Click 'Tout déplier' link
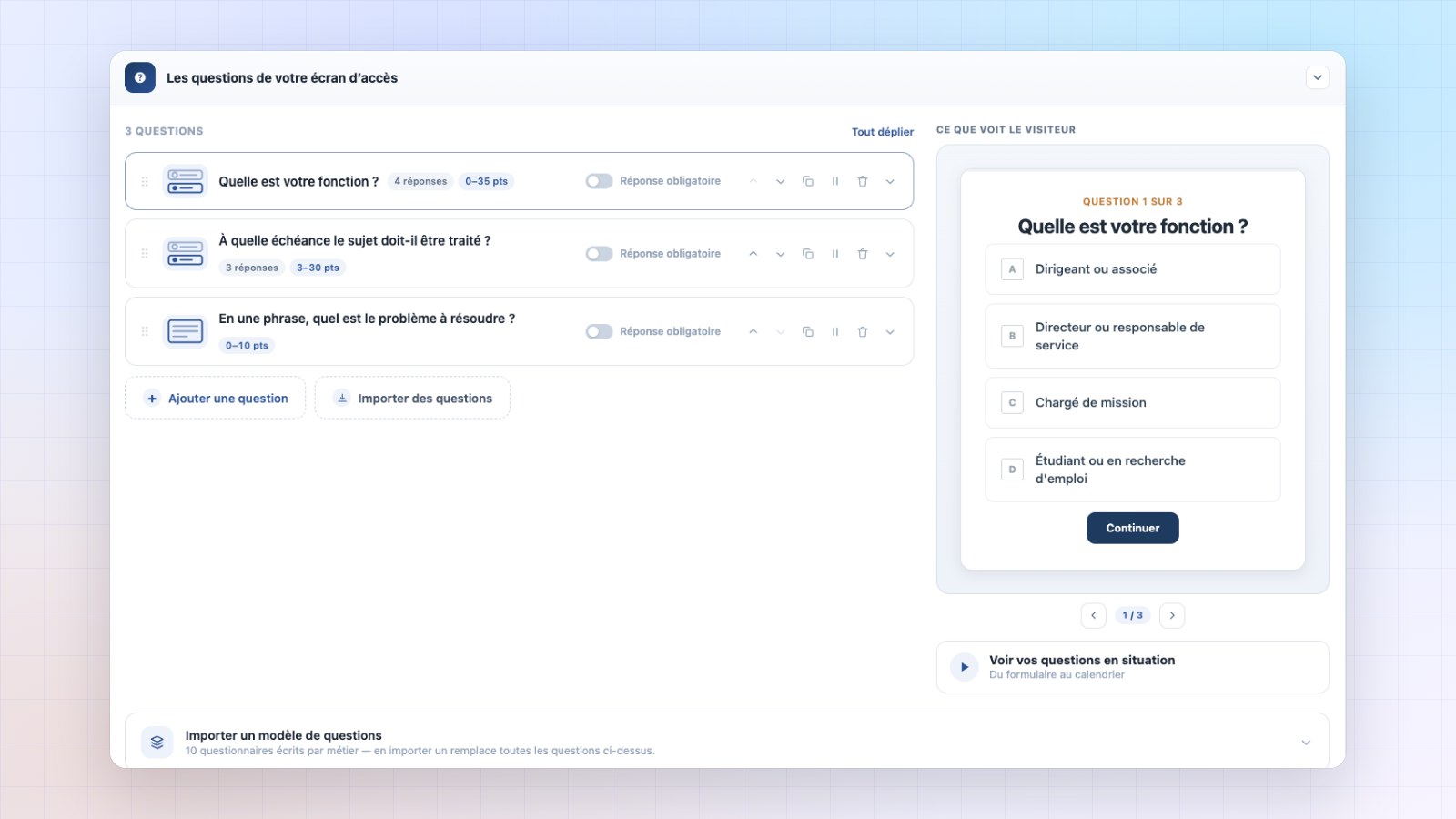Screen dimensions: 1456x819 pyautogui.click(x=882, y=132)
